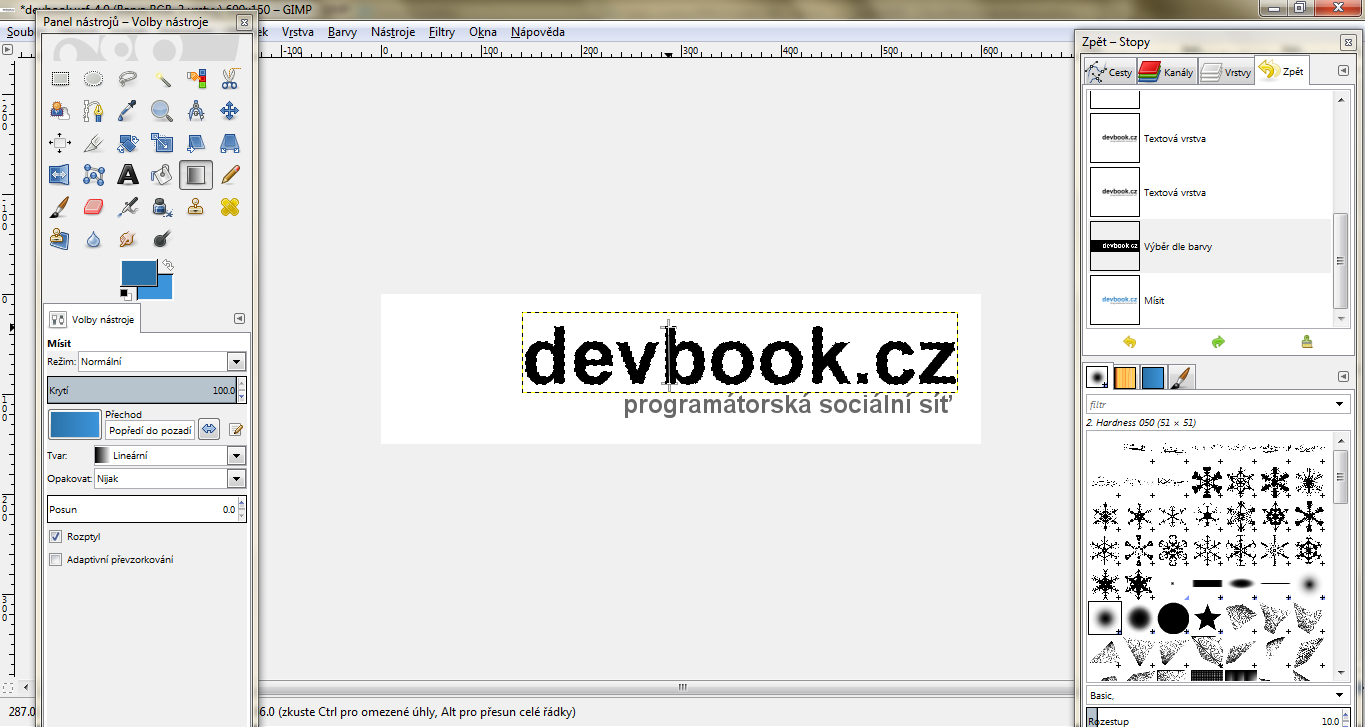Select the Ellipse Select tool
Viewport: 1365px width, 727px height.
tap(94, 78)
